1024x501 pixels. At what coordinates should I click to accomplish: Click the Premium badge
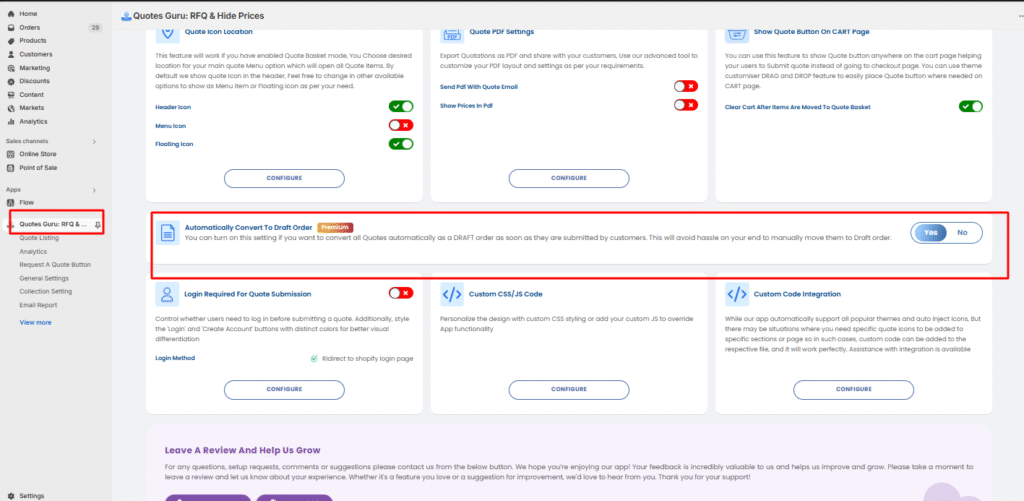coord(335,227)
